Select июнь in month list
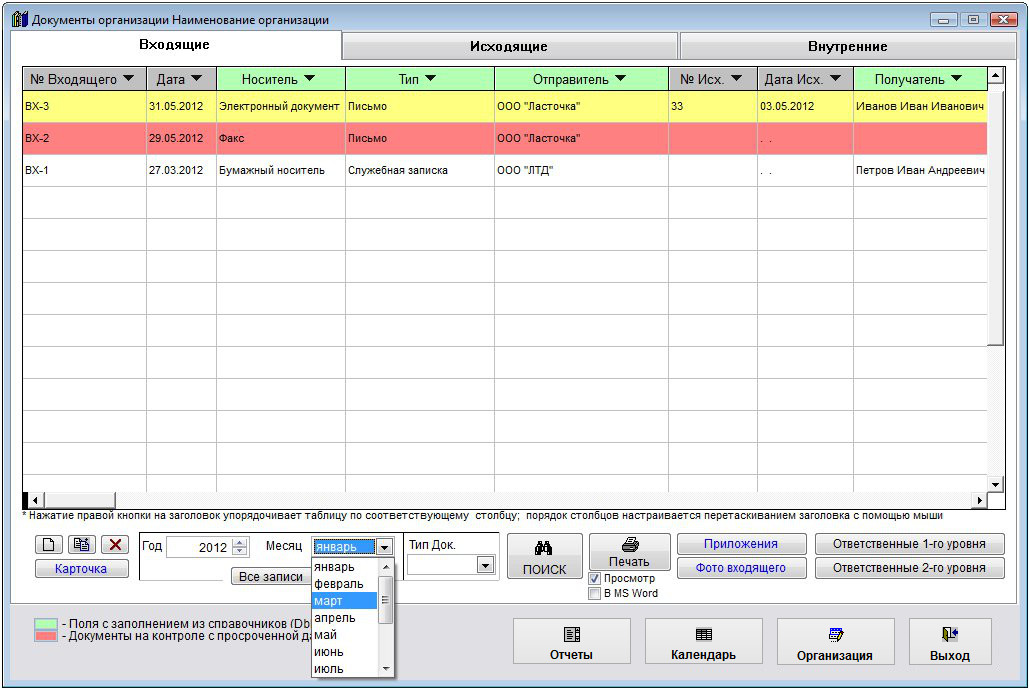The width and height of the screenshot is (1029, 690). click(x=345, y=652)
